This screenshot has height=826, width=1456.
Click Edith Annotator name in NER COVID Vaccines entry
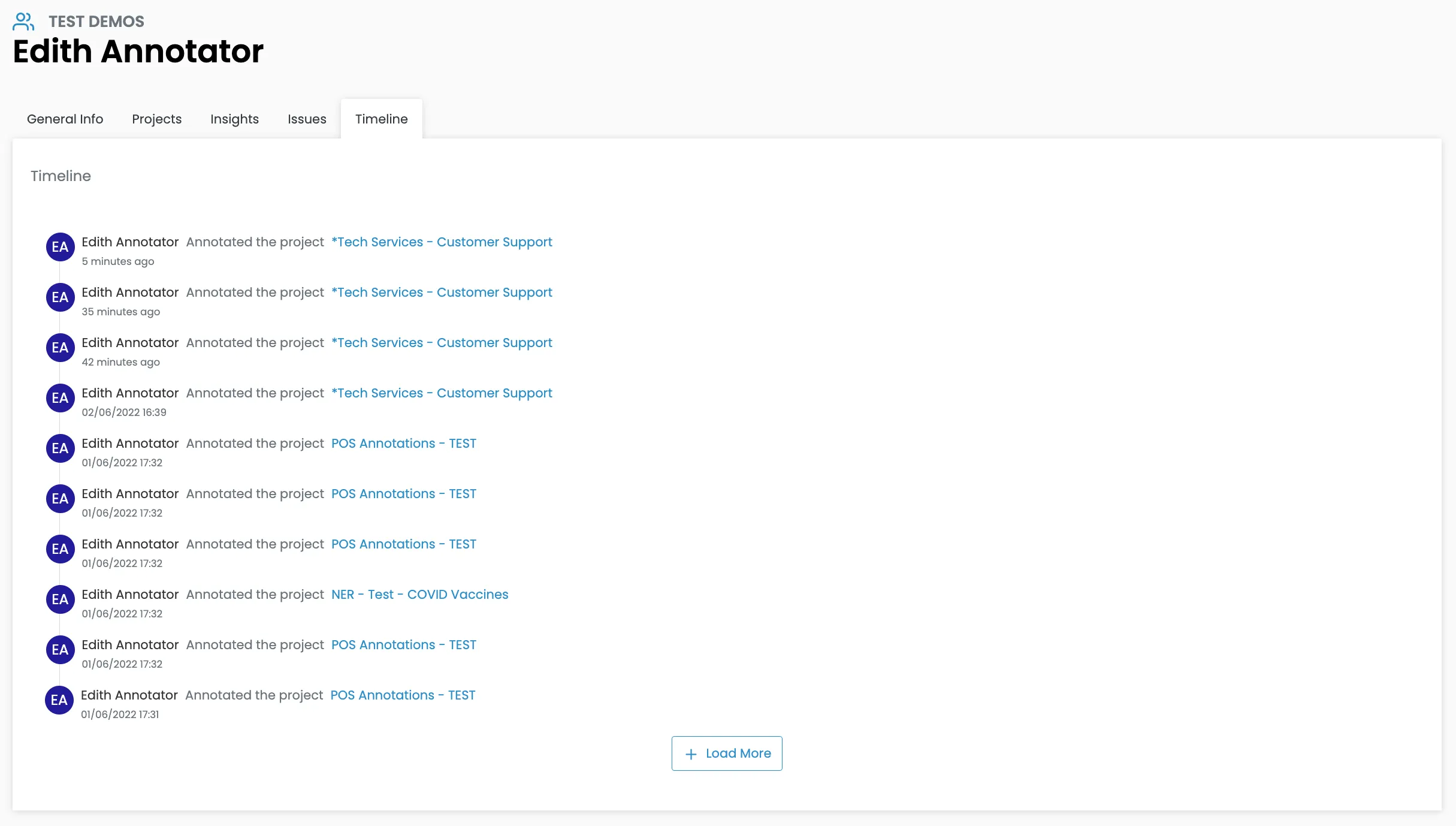[130, 595]
